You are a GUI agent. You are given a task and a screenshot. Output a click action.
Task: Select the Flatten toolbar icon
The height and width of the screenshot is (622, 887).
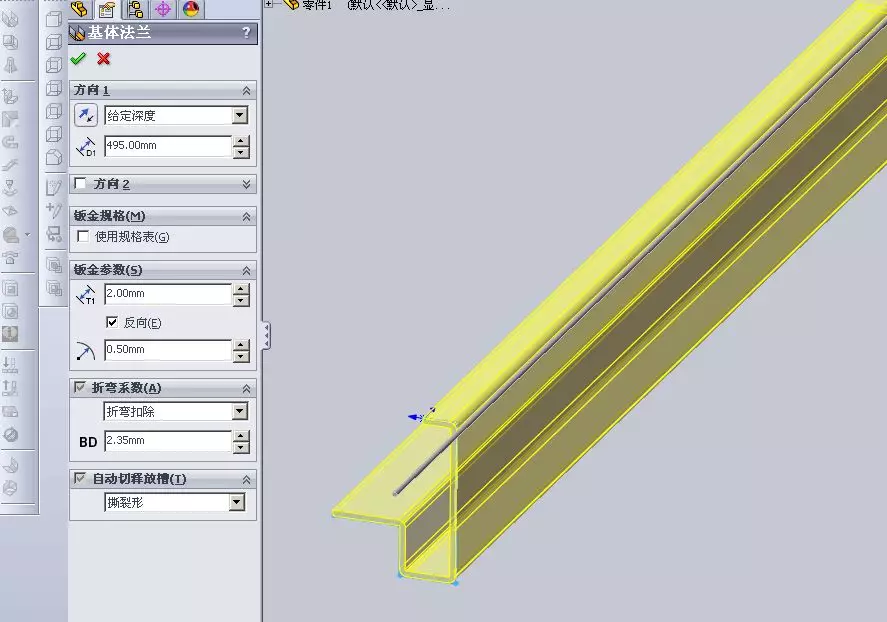pyautogui.click(x=10, y=411)
